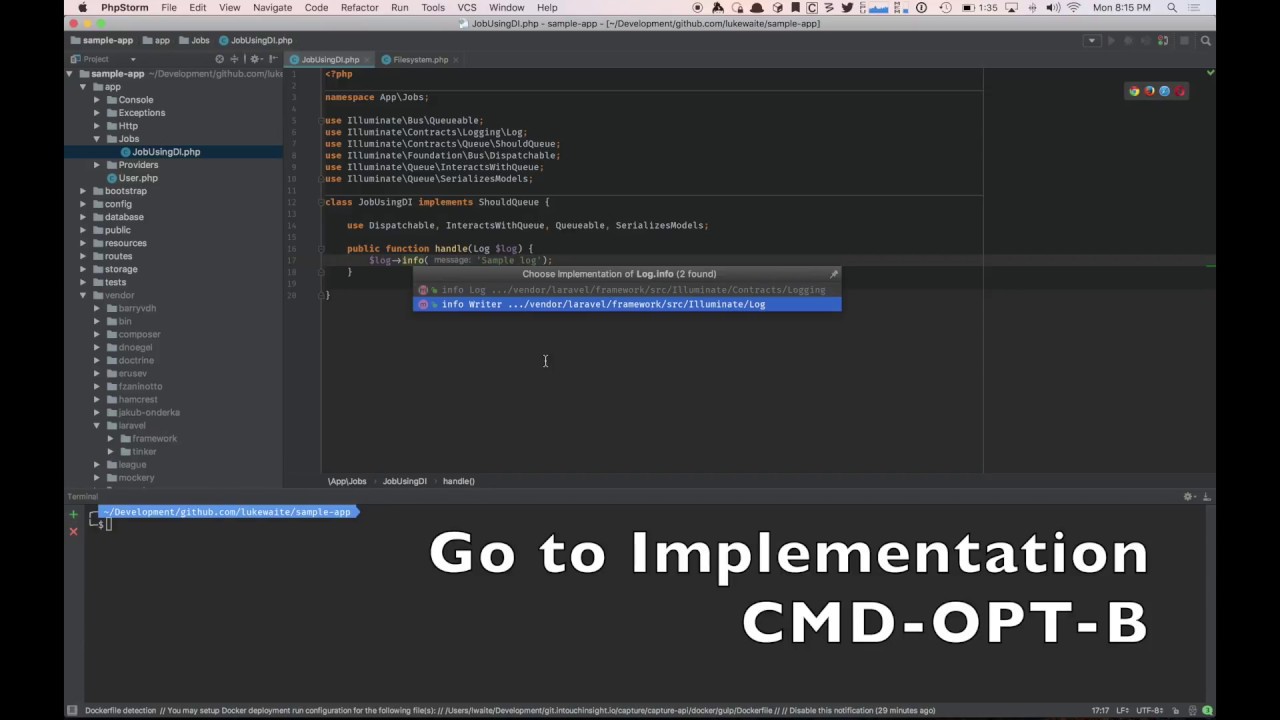1280x720 pixels.
Task: Collapse the laravel folder
Action: pyautogui.click(x=97, y=425)
